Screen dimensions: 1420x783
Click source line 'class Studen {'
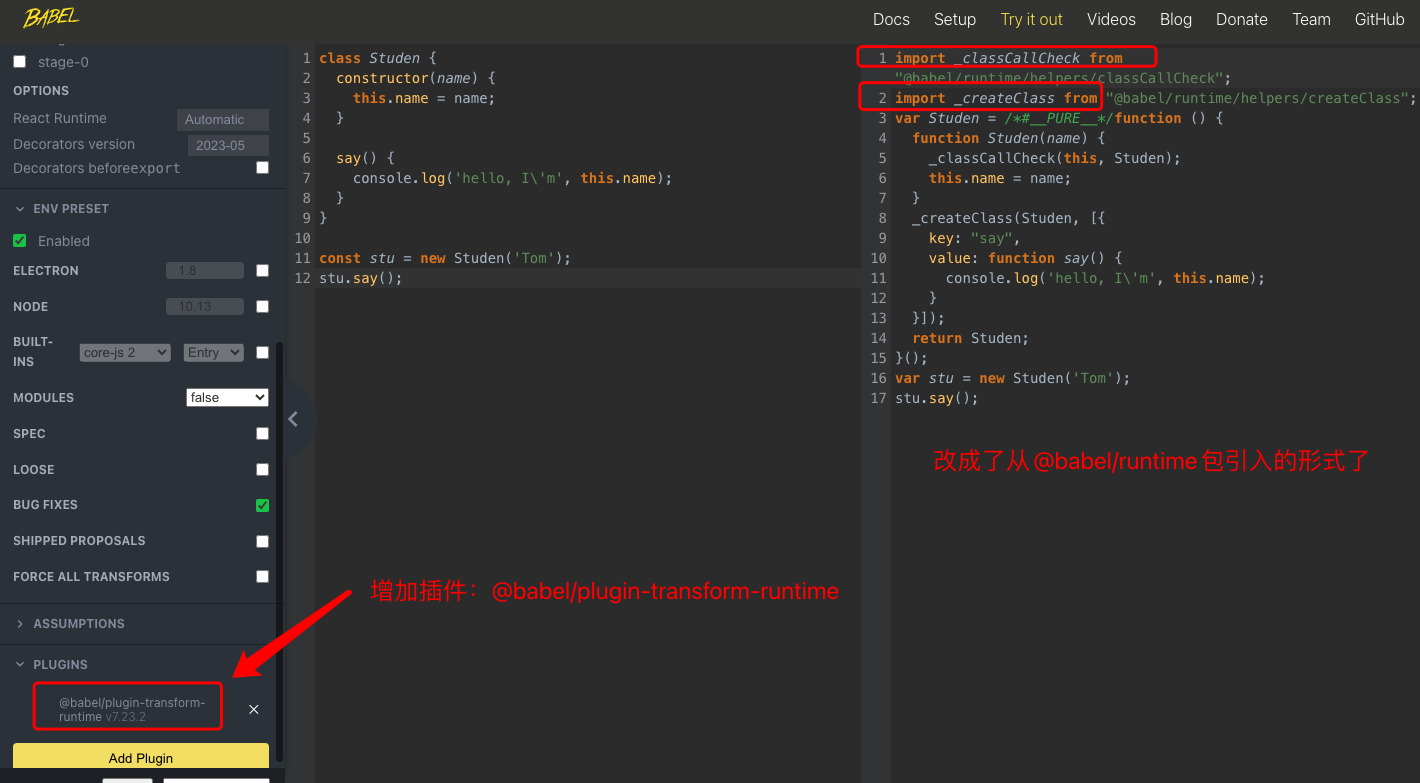tap(378, 58)
